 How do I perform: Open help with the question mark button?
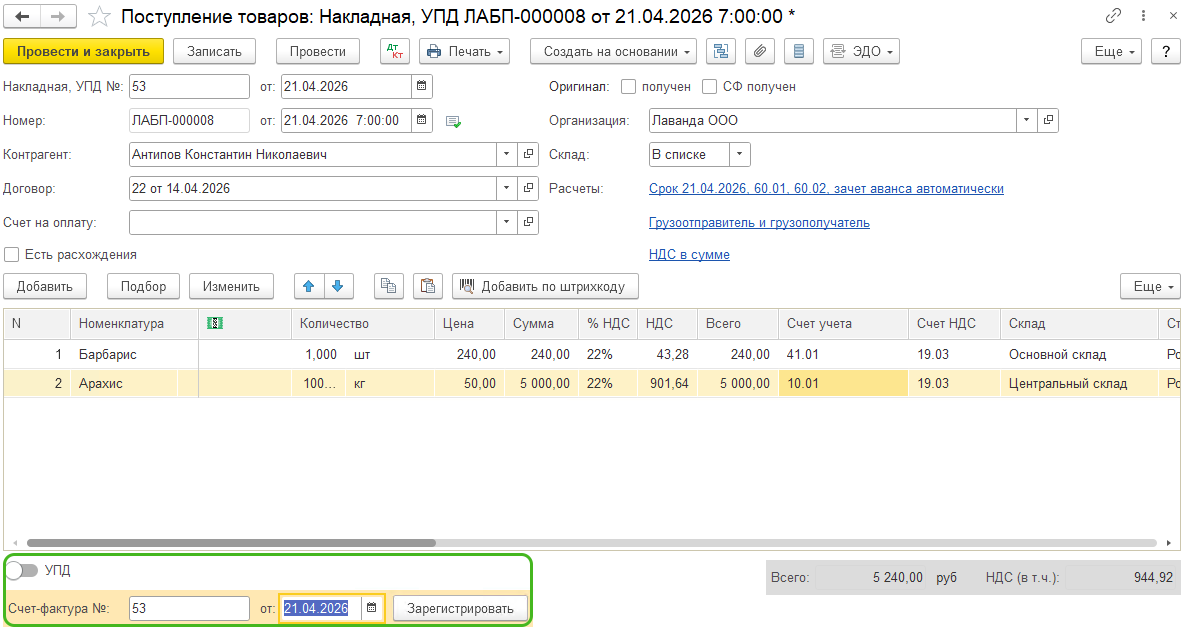point(1165,51)
